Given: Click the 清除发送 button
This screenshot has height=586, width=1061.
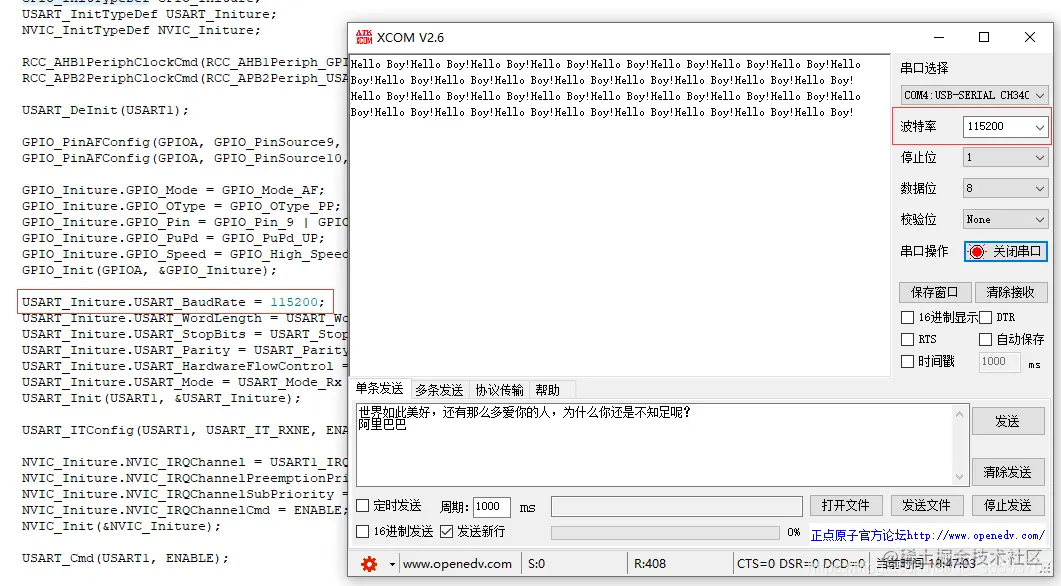Looking at the screenshot, I should click(1008, 472).
